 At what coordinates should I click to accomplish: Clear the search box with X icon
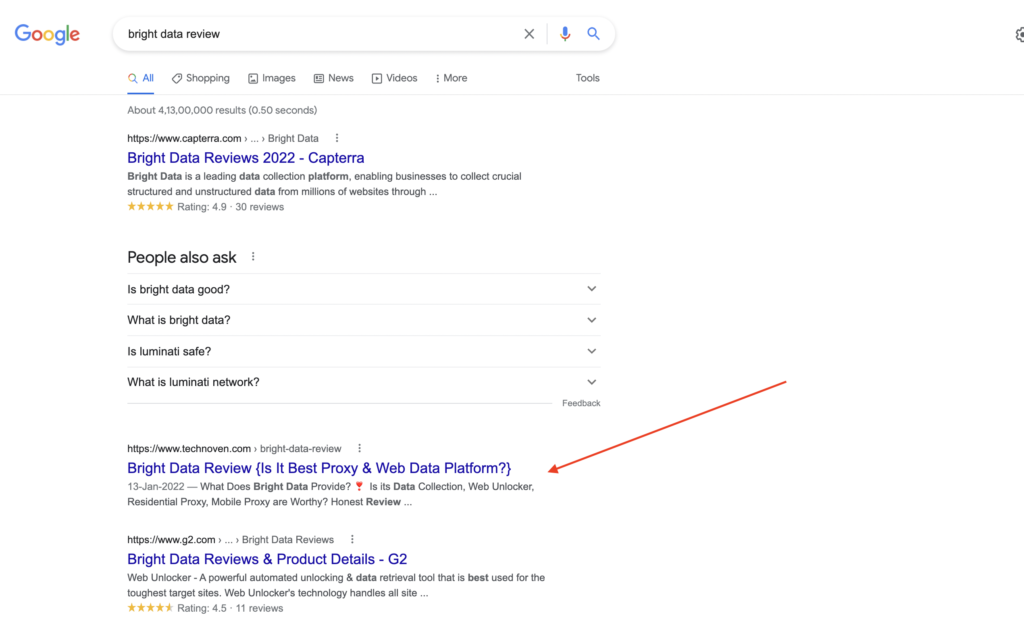pyautogui.click(x=529, y=34)
